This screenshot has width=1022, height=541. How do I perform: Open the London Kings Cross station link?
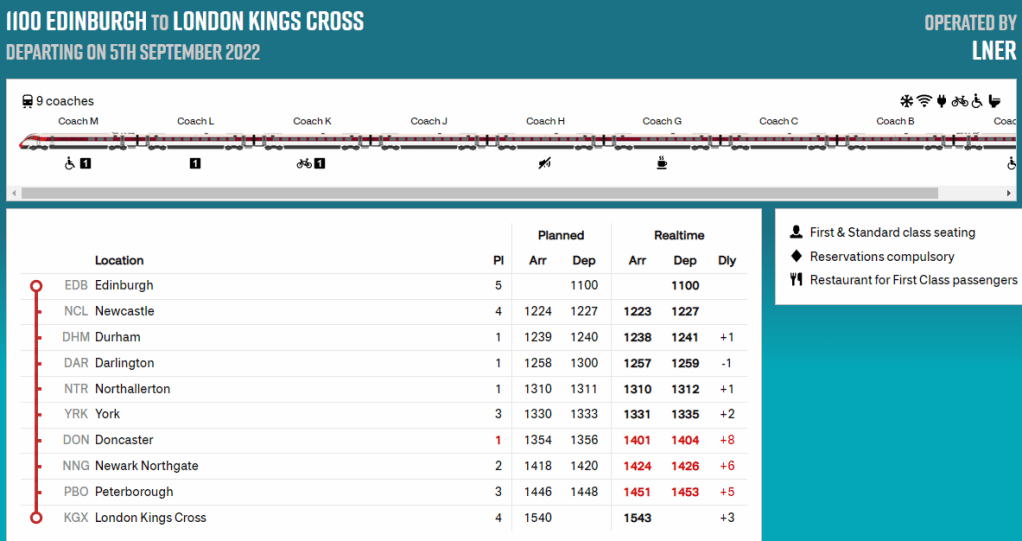click(151, 518)
